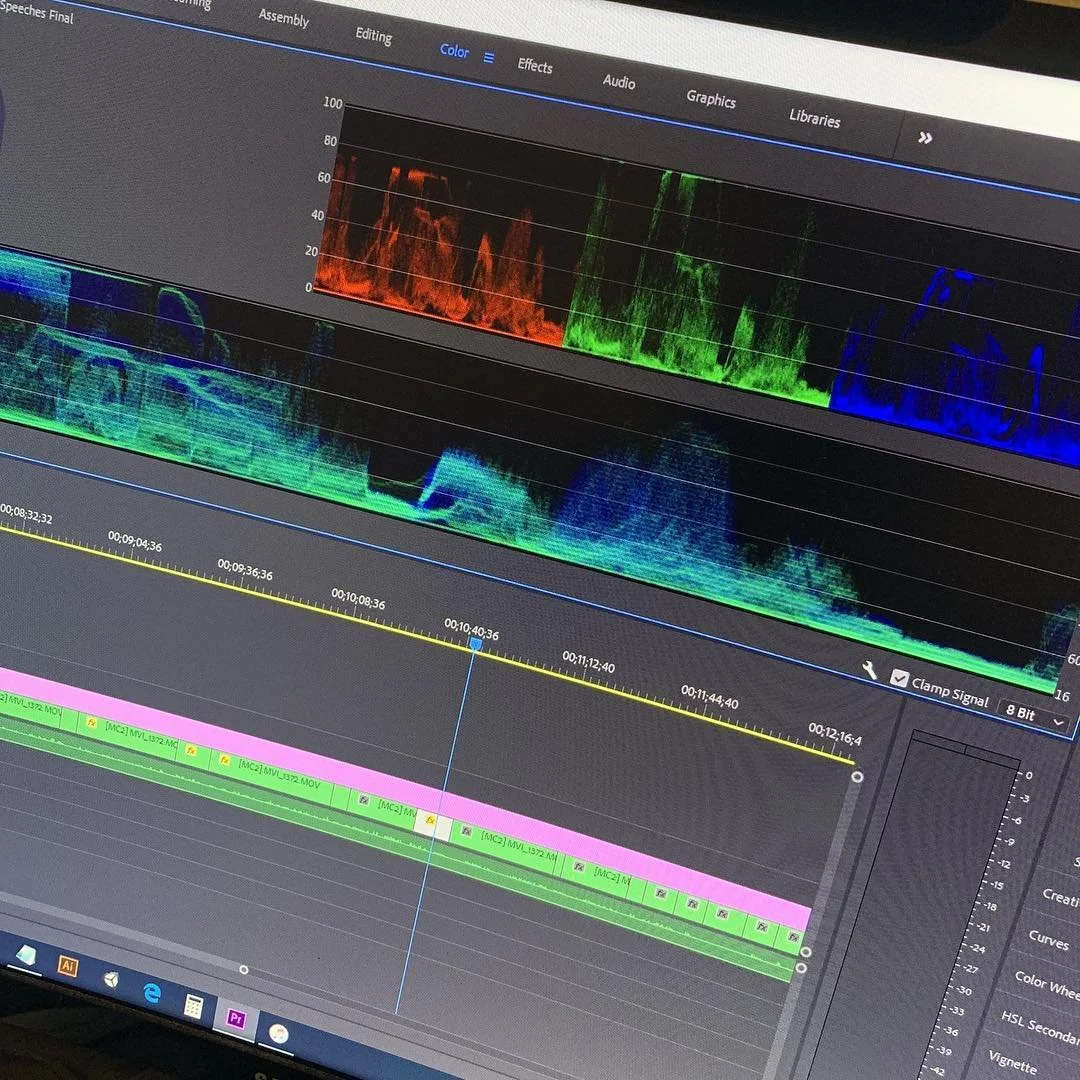Select the white highlighted clip under playhead
The image size is (1080, 1080).
pyautogui.click(x=433, y=826)
